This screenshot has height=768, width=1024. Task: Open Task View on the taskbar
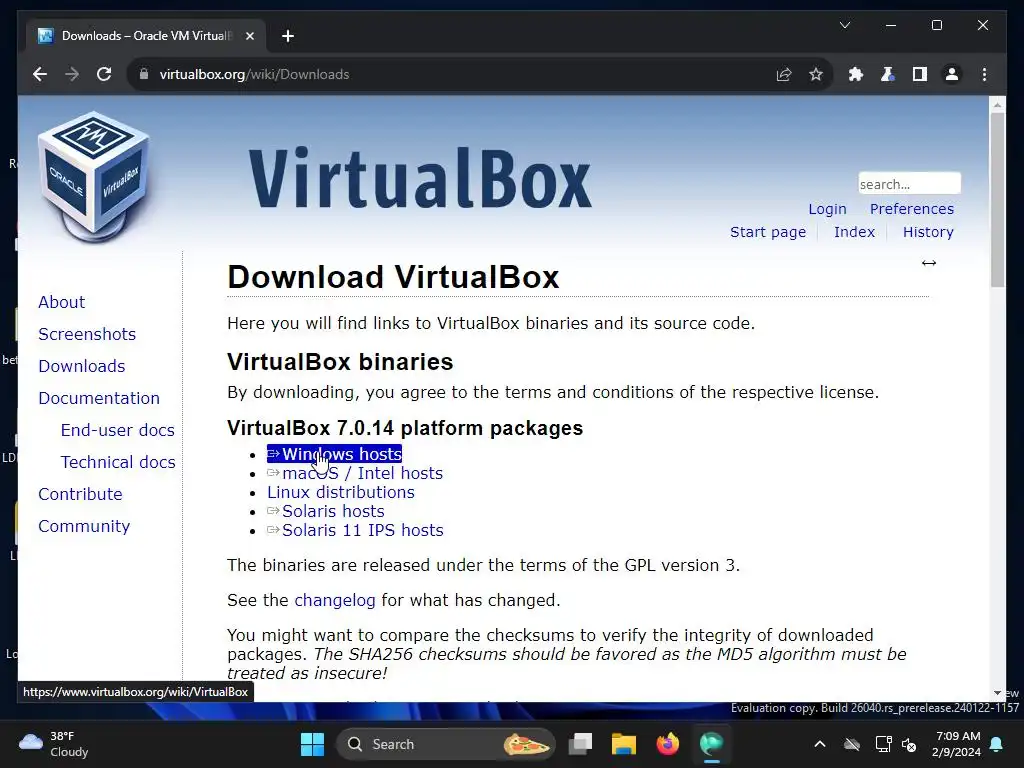tap(580, 744)
